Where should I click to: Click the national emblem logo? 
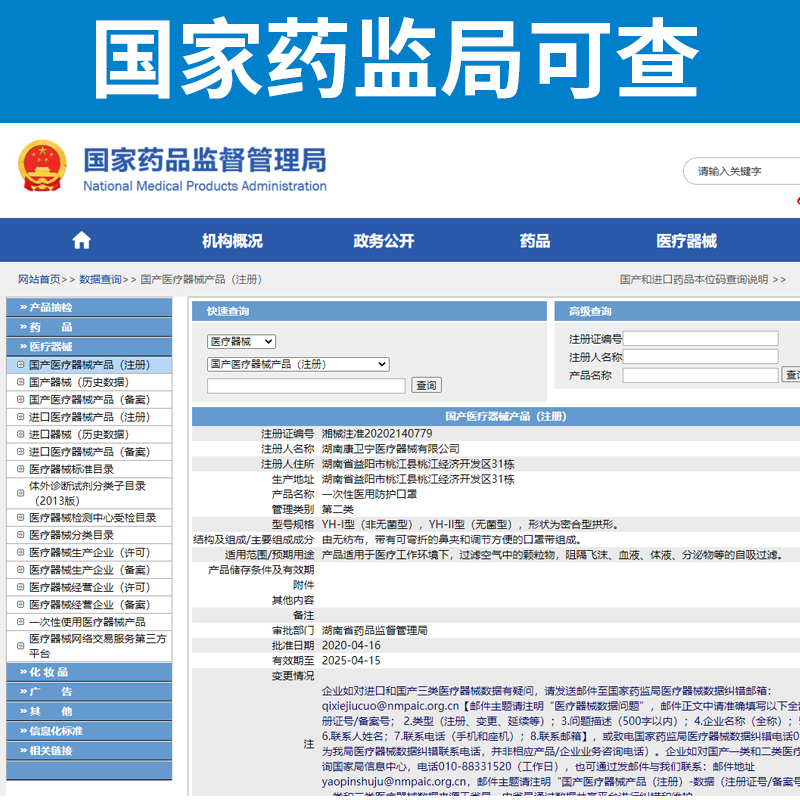[x=42, y=166]
